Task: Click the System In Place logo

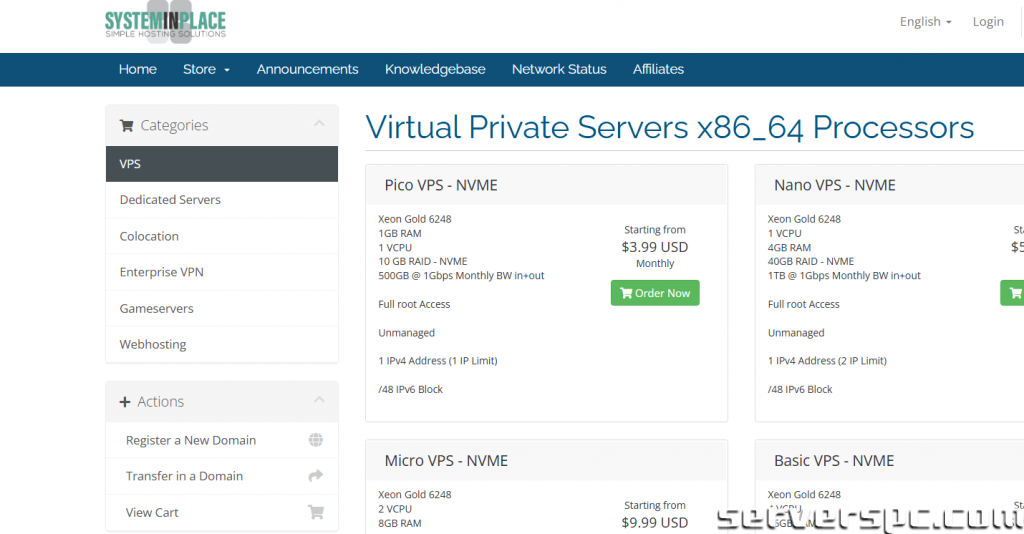Action: [165, 23]
